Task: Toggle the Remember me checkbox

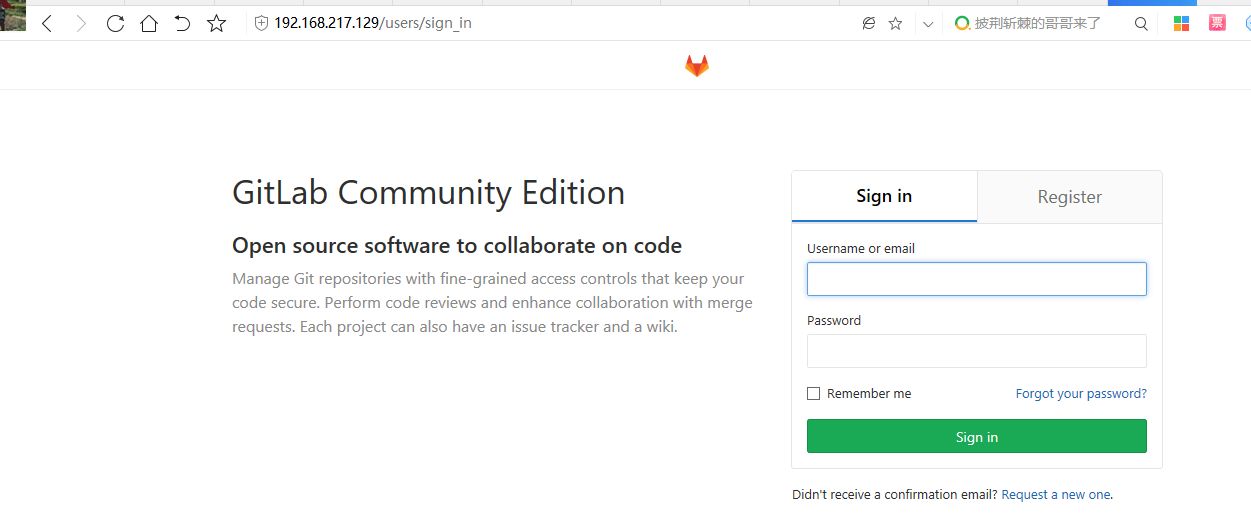Action: tap(814, 394)
